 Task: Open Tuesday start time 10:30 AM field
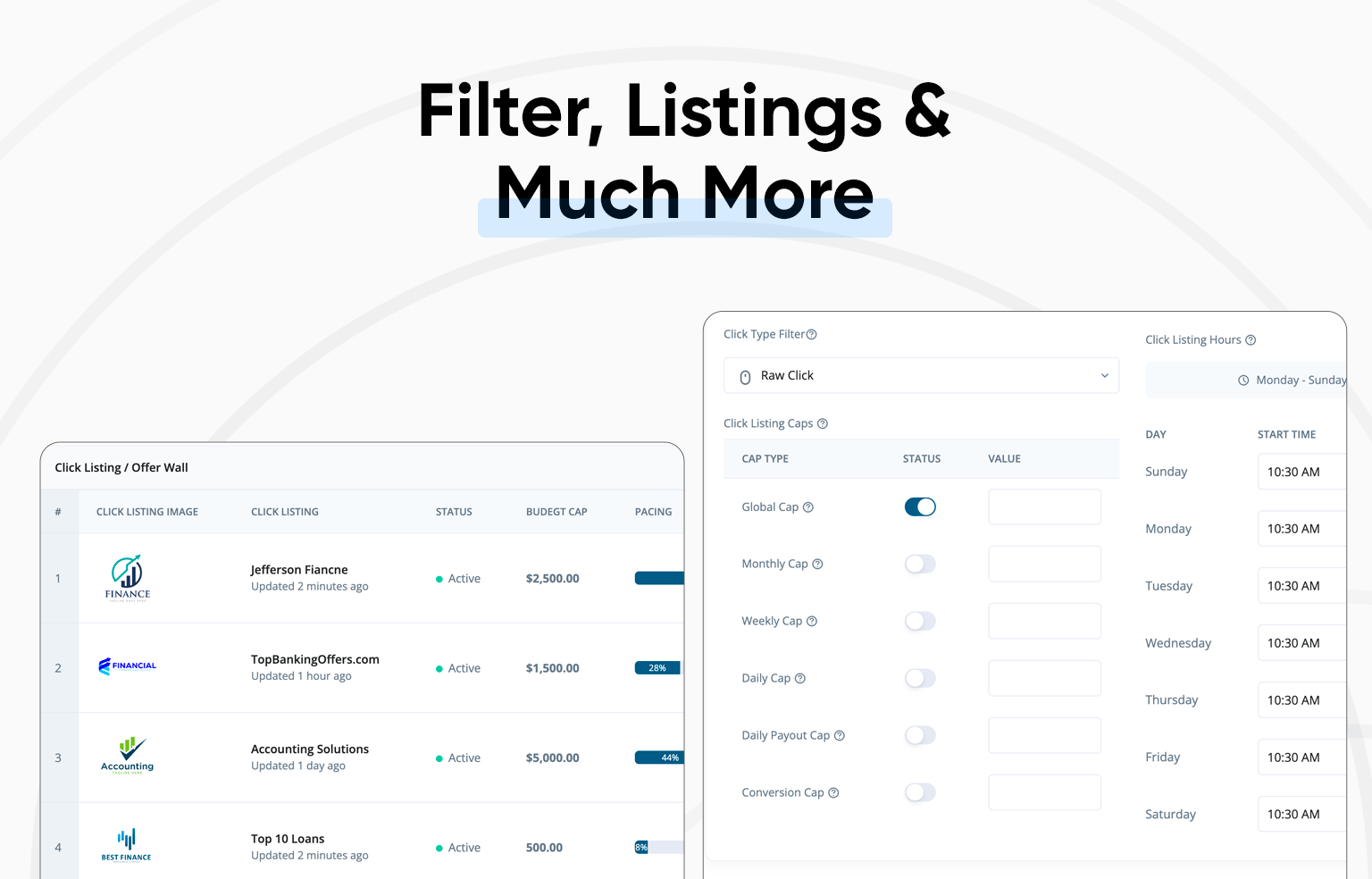(1301, 586)
